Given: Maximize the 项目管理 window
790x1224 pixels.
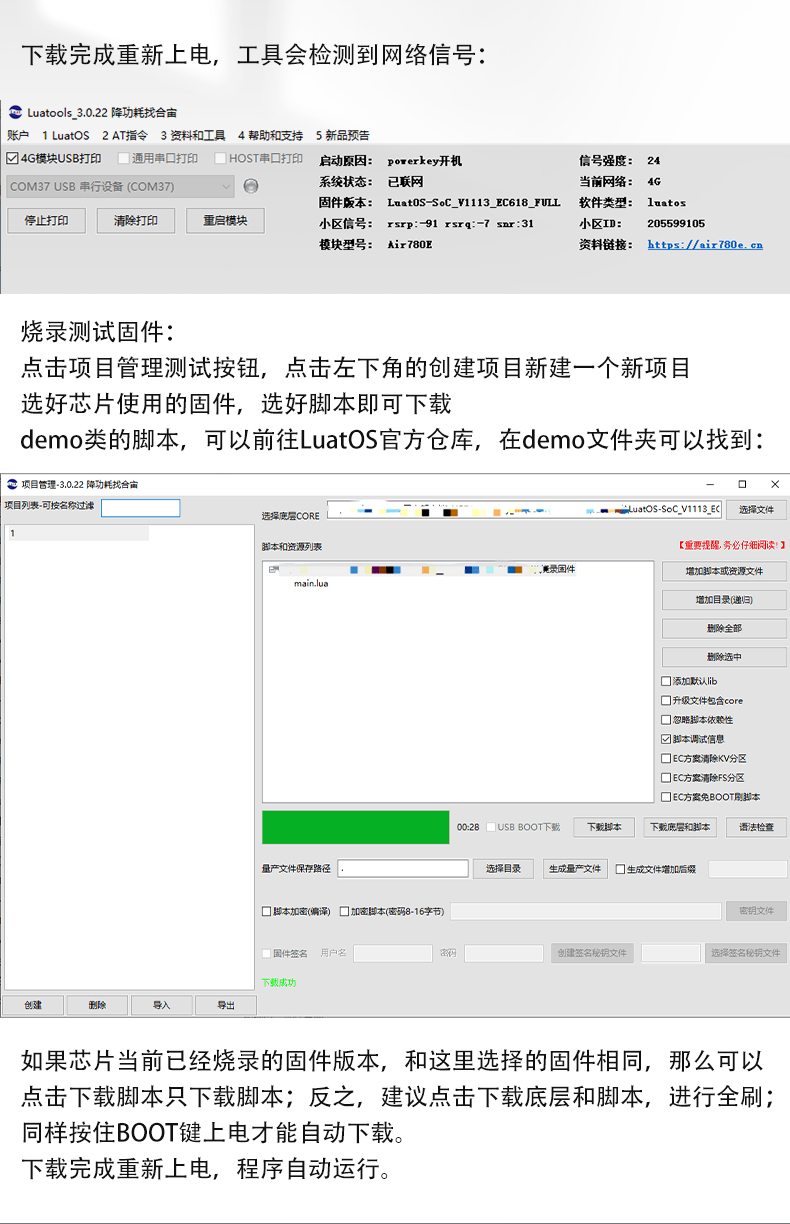Looking at the screenshot, I should pos(742,484).
